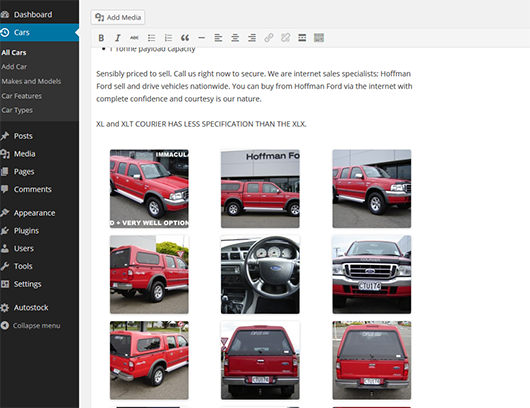530x408 pixels.
Task: Open the Cars menu item
Action: click(x=39, y=32)
